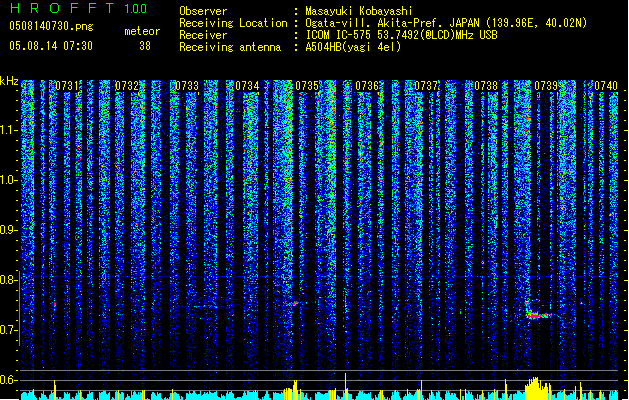Image resolution: width=629 pixels, height=400 pixels.
Task: Click the small red echo near 0731
Action: click(55, 305)
